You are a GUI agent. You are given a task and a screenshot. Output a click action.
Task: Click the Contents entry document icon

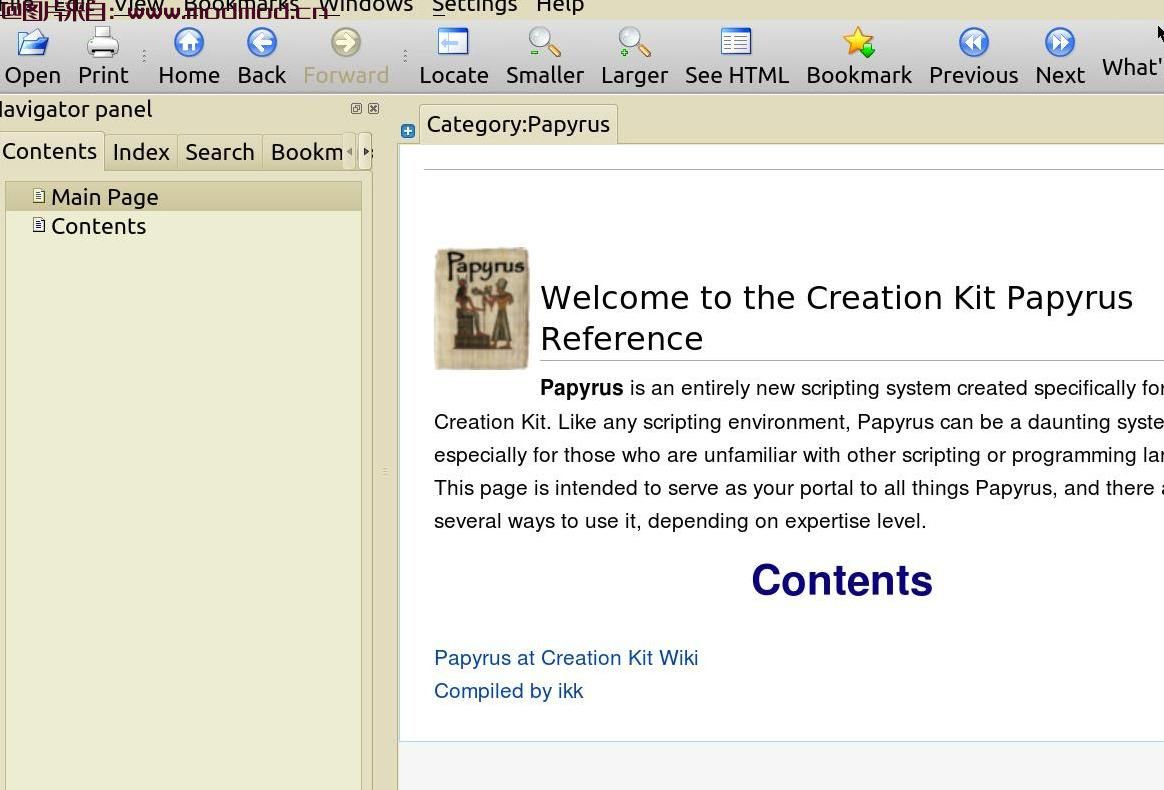click(x=39, y=224)
